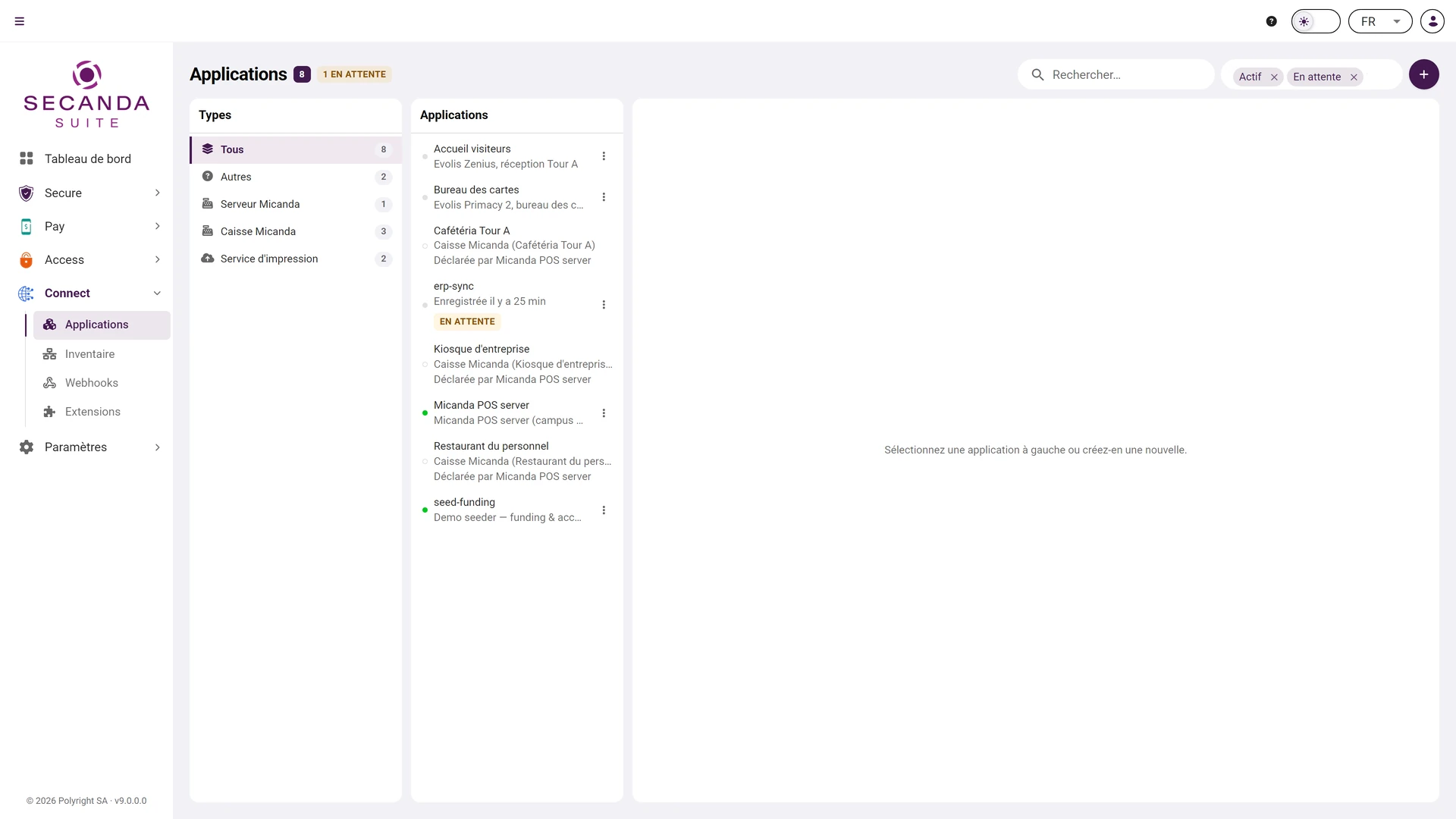Expand the Access menu chevron
The height and width of the screenshot is (819, 1456).
[157, 259]
